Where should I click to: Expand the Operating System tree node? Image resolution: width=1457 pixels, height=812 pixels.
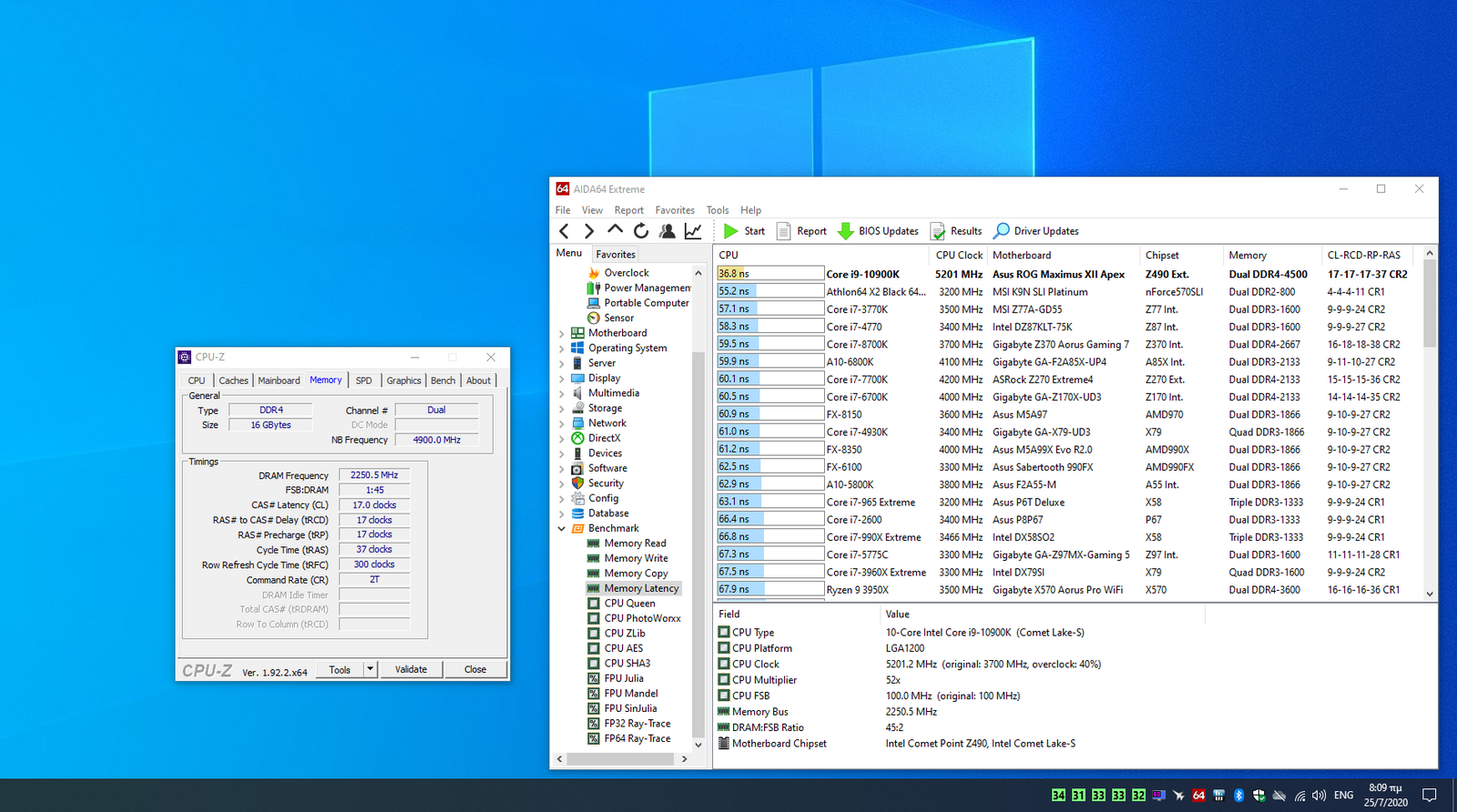(x=561, y=349)
